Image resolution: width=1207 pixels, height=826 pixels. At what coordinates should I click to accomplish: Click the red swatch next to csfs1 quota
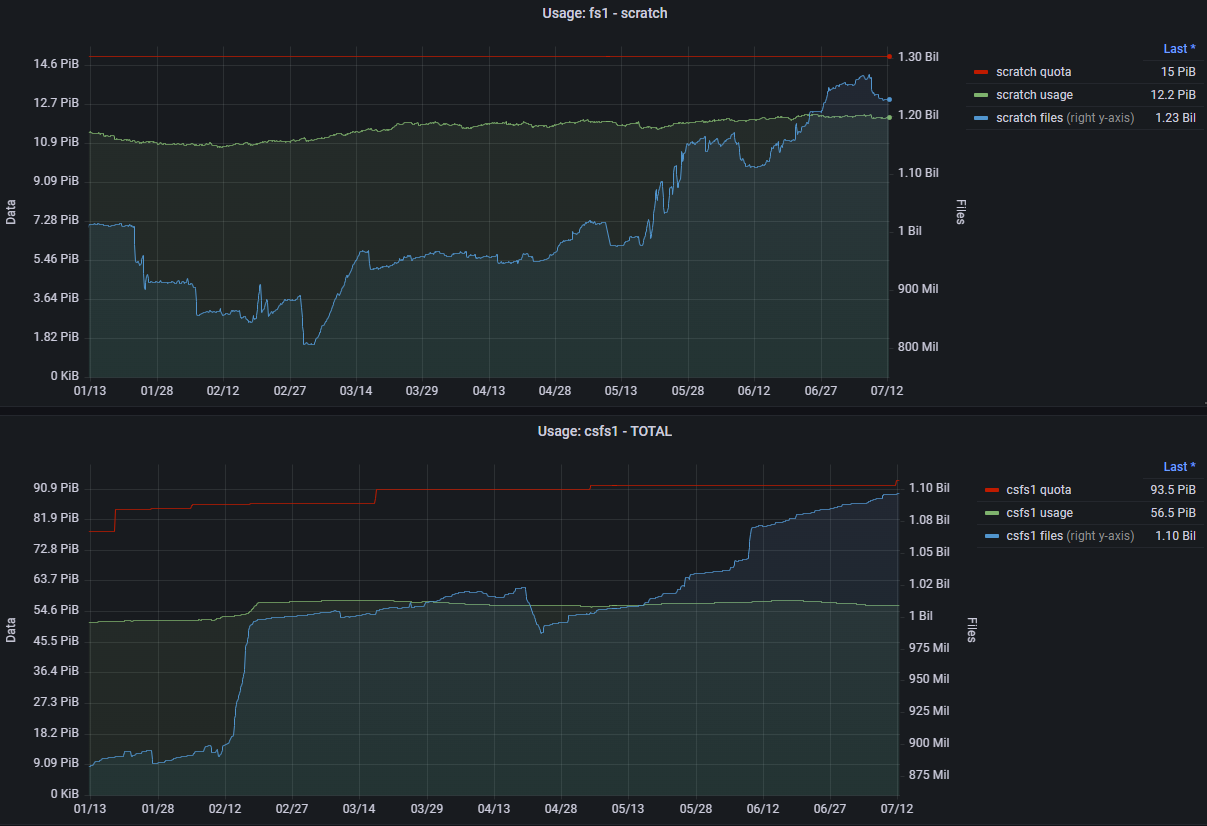coord(991,490)
